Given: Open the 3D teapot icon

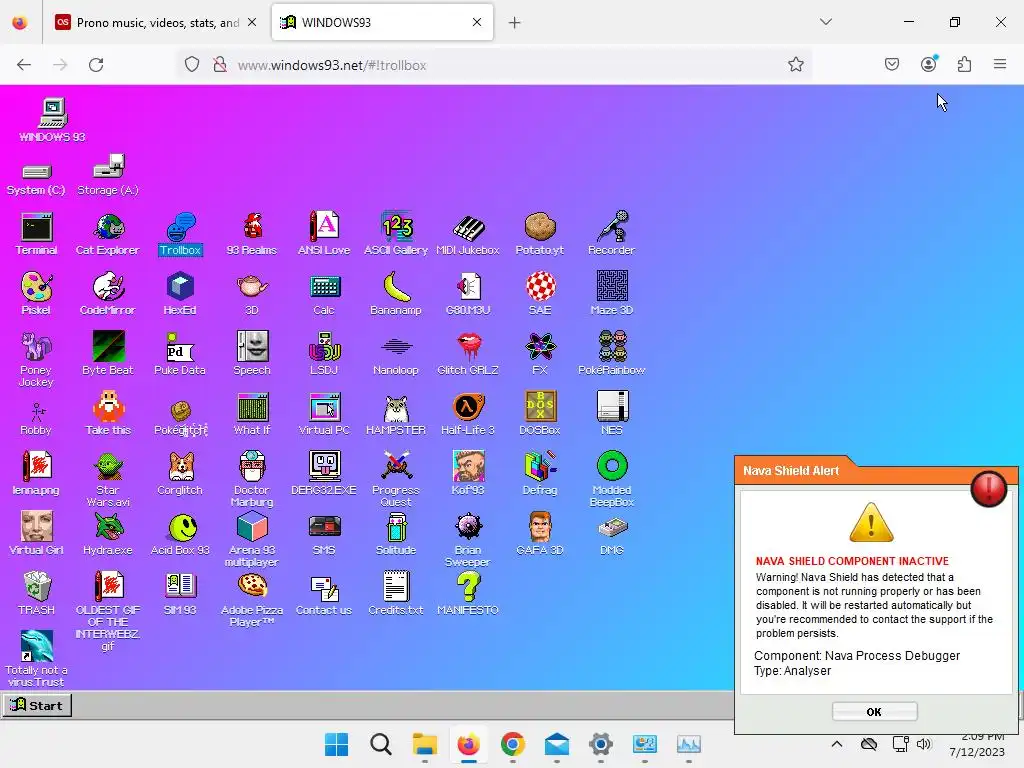Looking at the screenshot, I should pyautogui.click(x=252, y=294).
